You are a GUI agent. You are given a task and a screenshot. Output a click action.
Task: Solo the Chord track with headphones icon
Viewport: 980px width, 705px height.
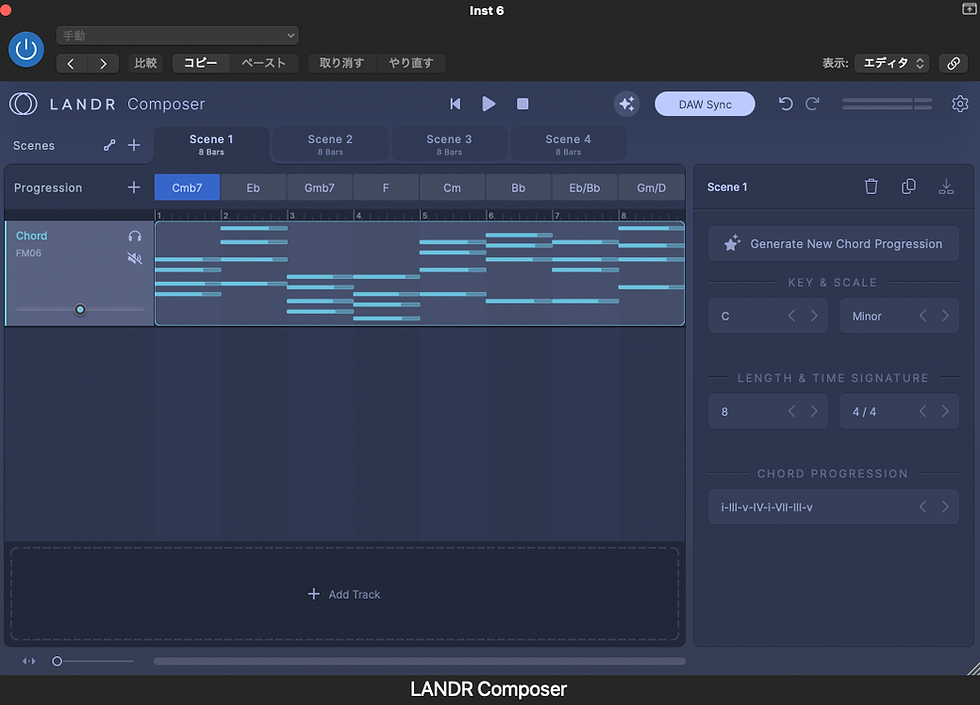134,236
